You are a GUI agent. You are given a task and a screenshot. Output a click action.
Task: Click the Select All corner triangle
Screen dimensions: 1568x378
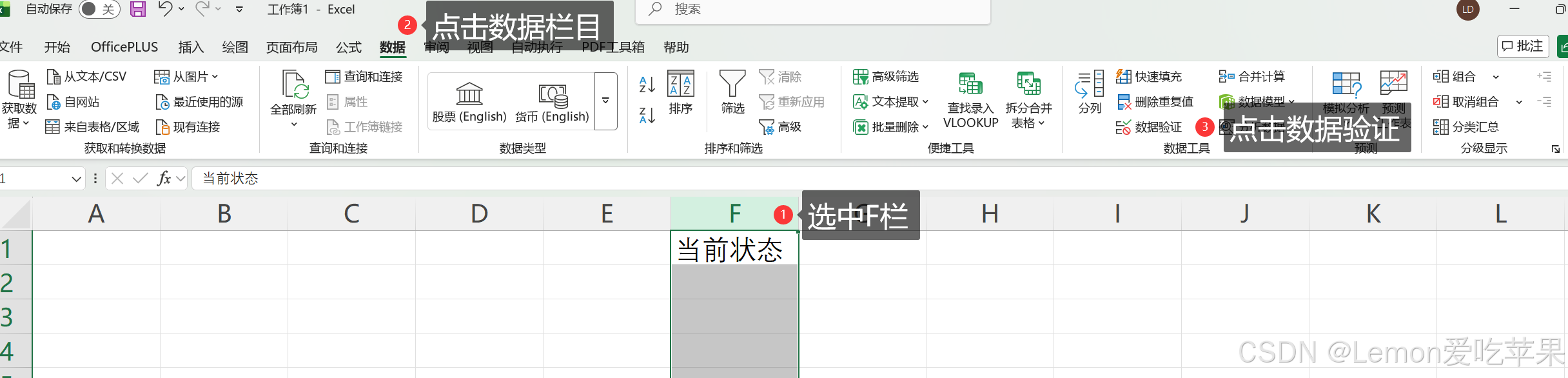17,215
